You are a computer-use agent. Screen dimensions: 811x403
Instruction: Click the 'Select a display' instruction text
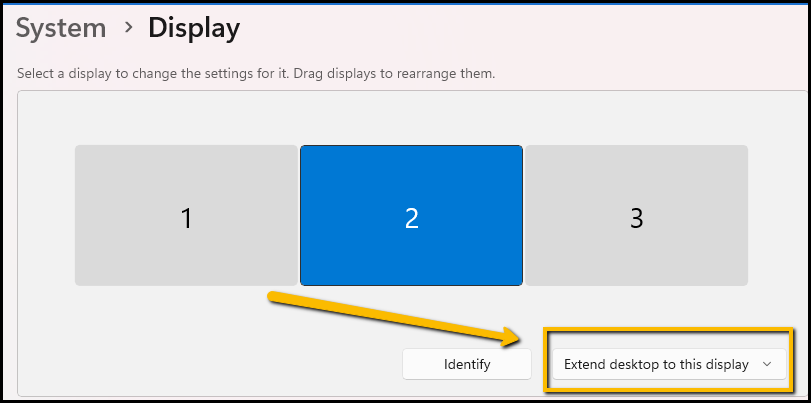coord(257,74)
